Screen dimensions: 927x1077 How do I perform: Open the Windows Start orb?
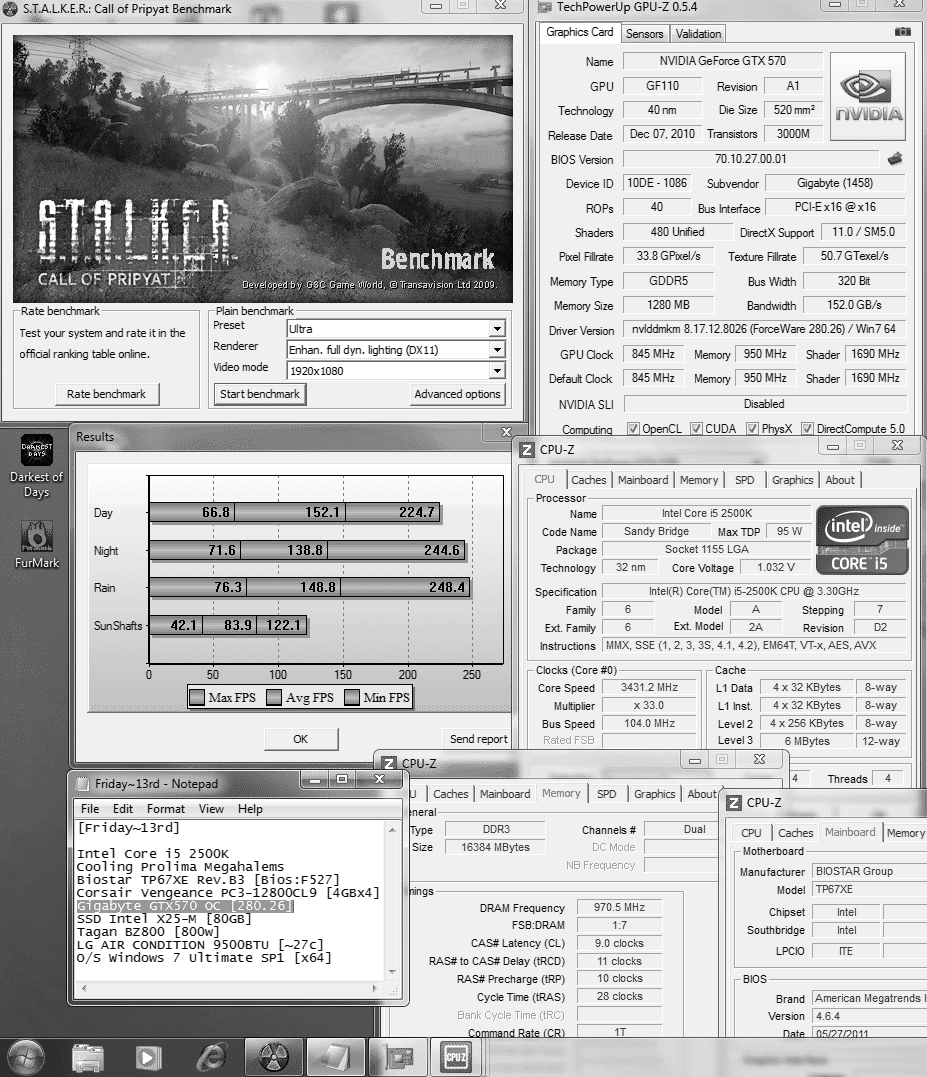tap(24, 1057)
